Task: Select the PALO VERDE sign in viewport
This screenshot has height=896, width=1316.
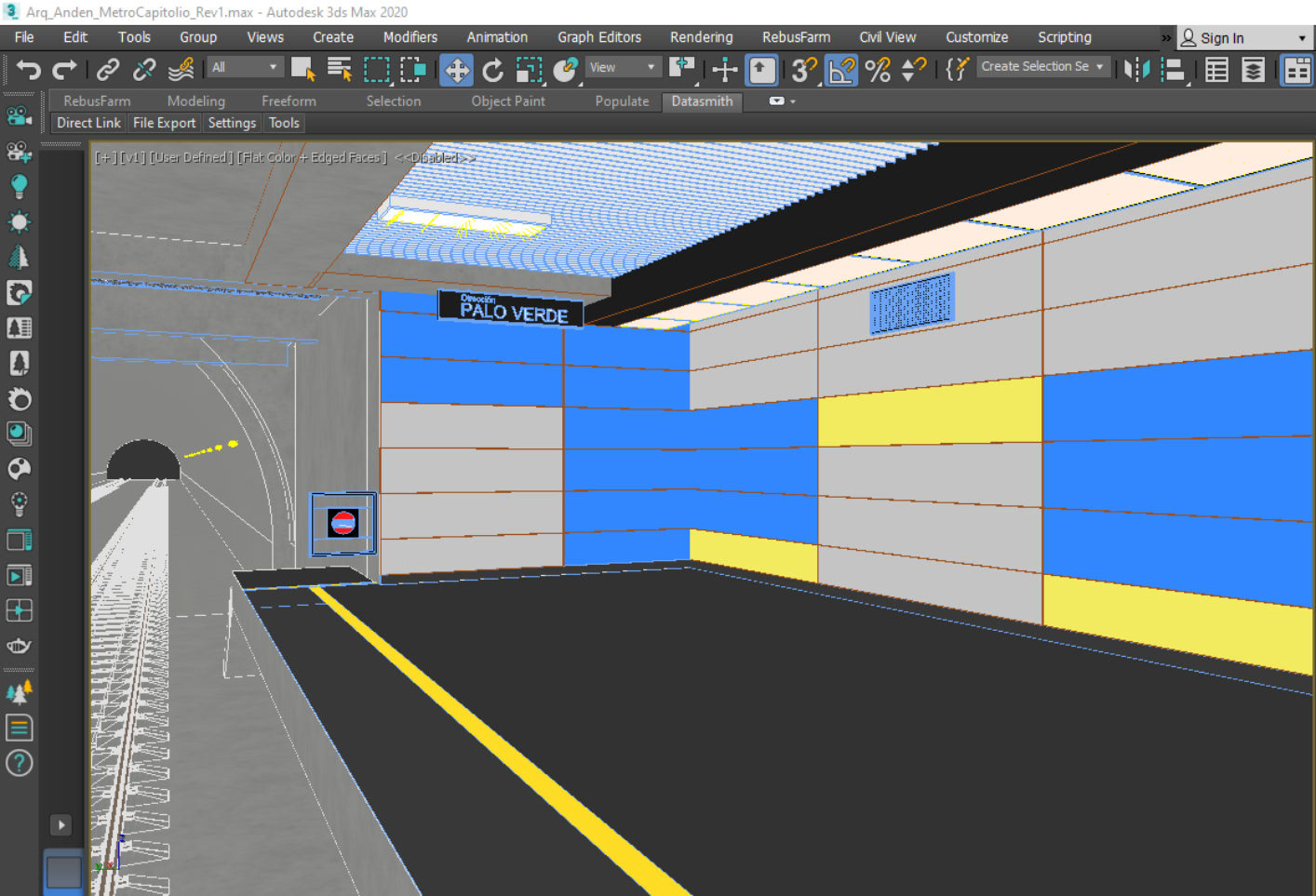Action: [x=510, y=309]
